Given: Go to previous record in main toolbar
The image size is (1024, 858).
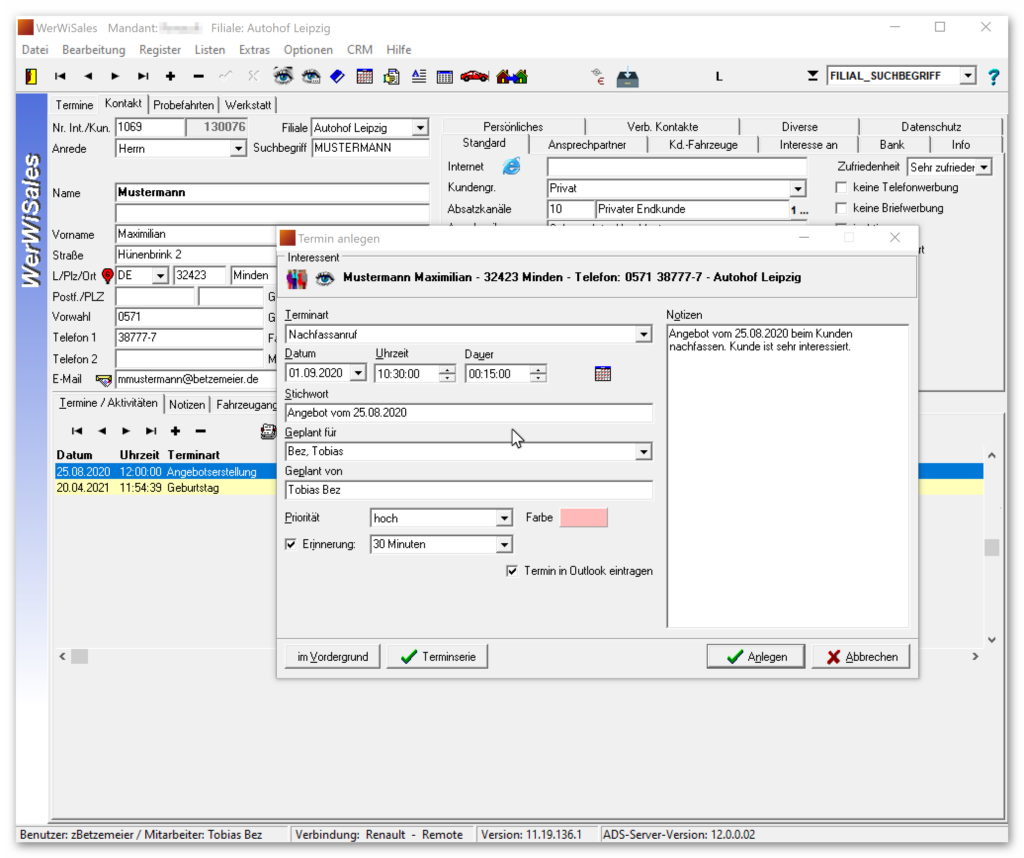Looking at the screenshot, I should tap(88, 76).
